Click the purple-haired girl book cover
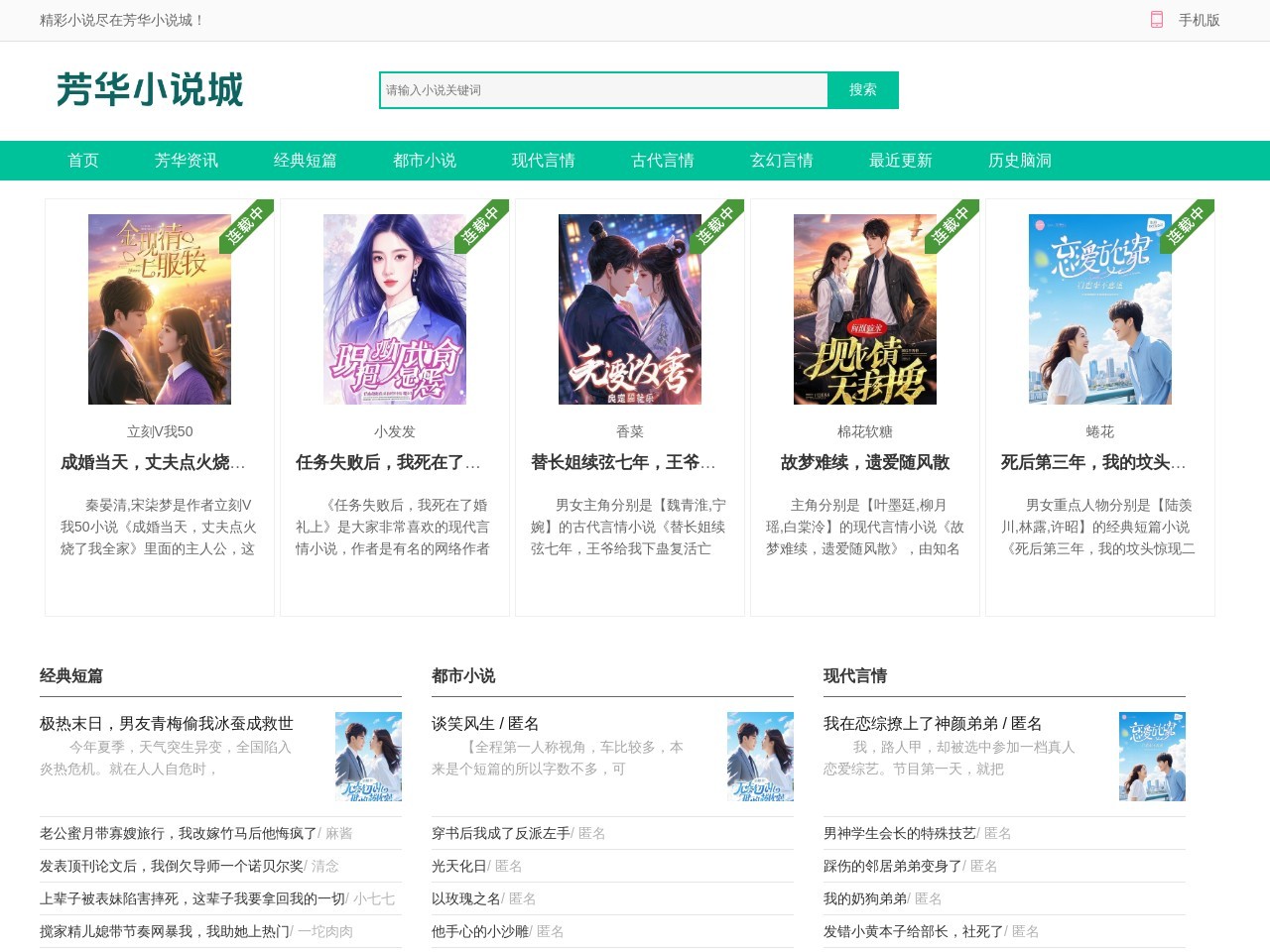 (395, 309)
